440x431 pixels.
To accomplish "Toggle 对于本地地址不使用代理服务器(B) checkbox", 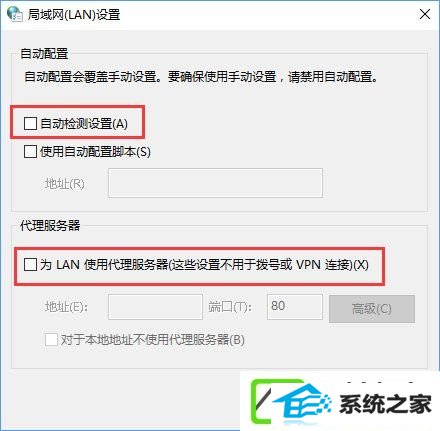I will [51, 340].
